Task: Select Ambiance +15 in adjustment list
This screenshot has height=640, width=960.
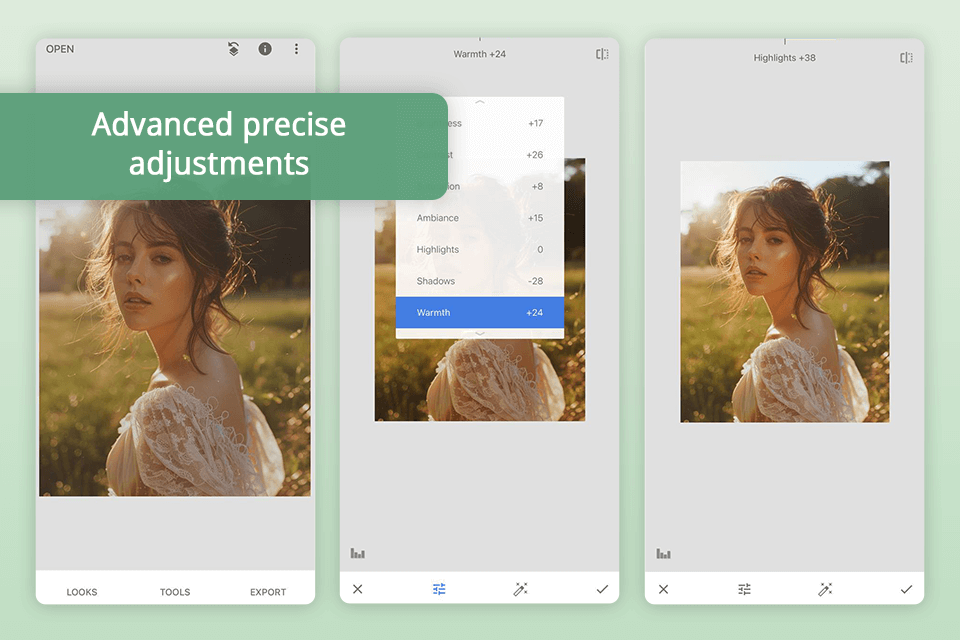Action: click(480, 218)
